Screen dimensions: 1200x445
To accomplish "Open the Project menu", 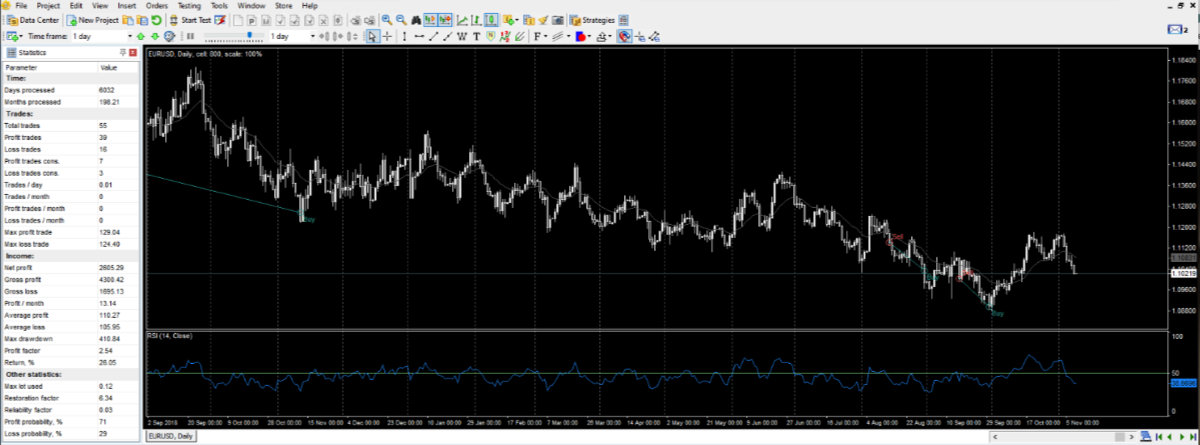I will click(49, 5).
